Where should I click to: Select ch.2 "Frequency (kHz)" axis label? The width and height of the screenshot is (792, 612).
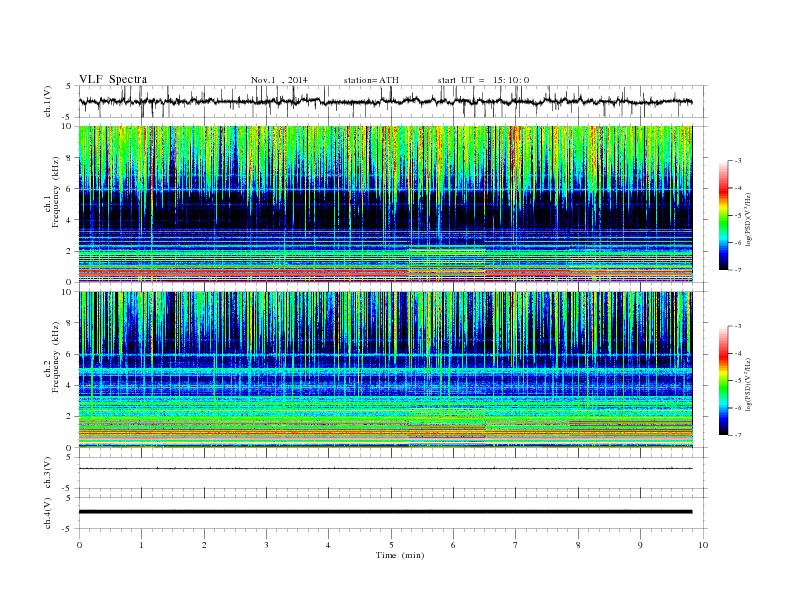coord(56,357)
